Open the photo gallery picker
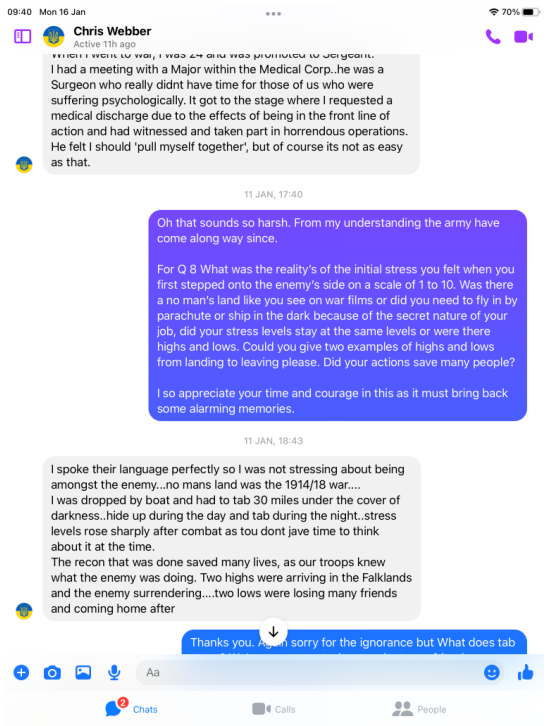This screenshot has height=726, width=547. [x=83, y=672]
